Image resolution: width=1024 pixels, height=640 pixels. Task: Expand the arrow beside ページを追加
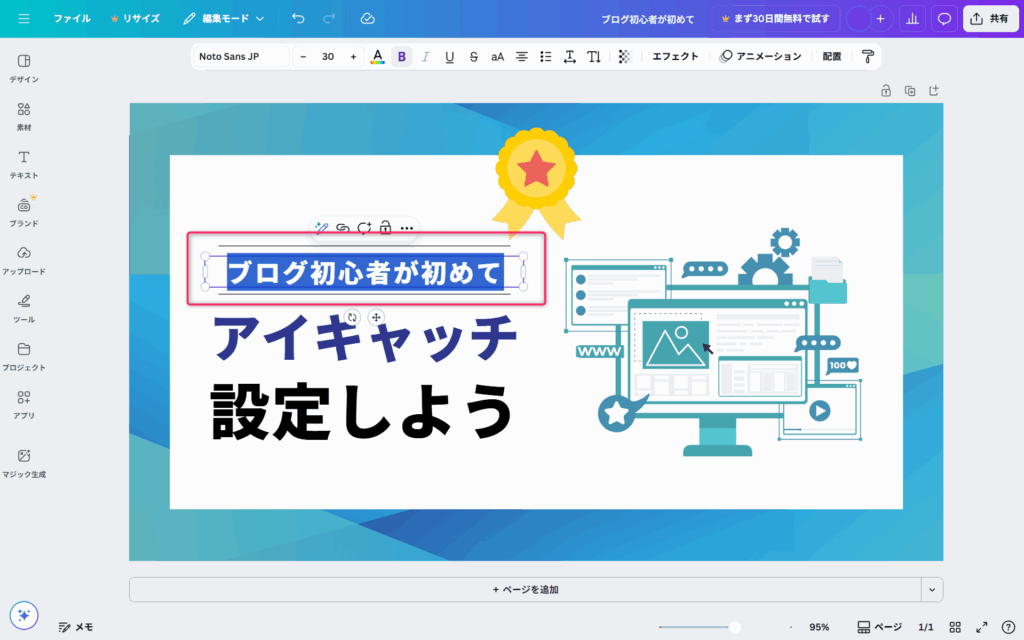click(932, 590)
